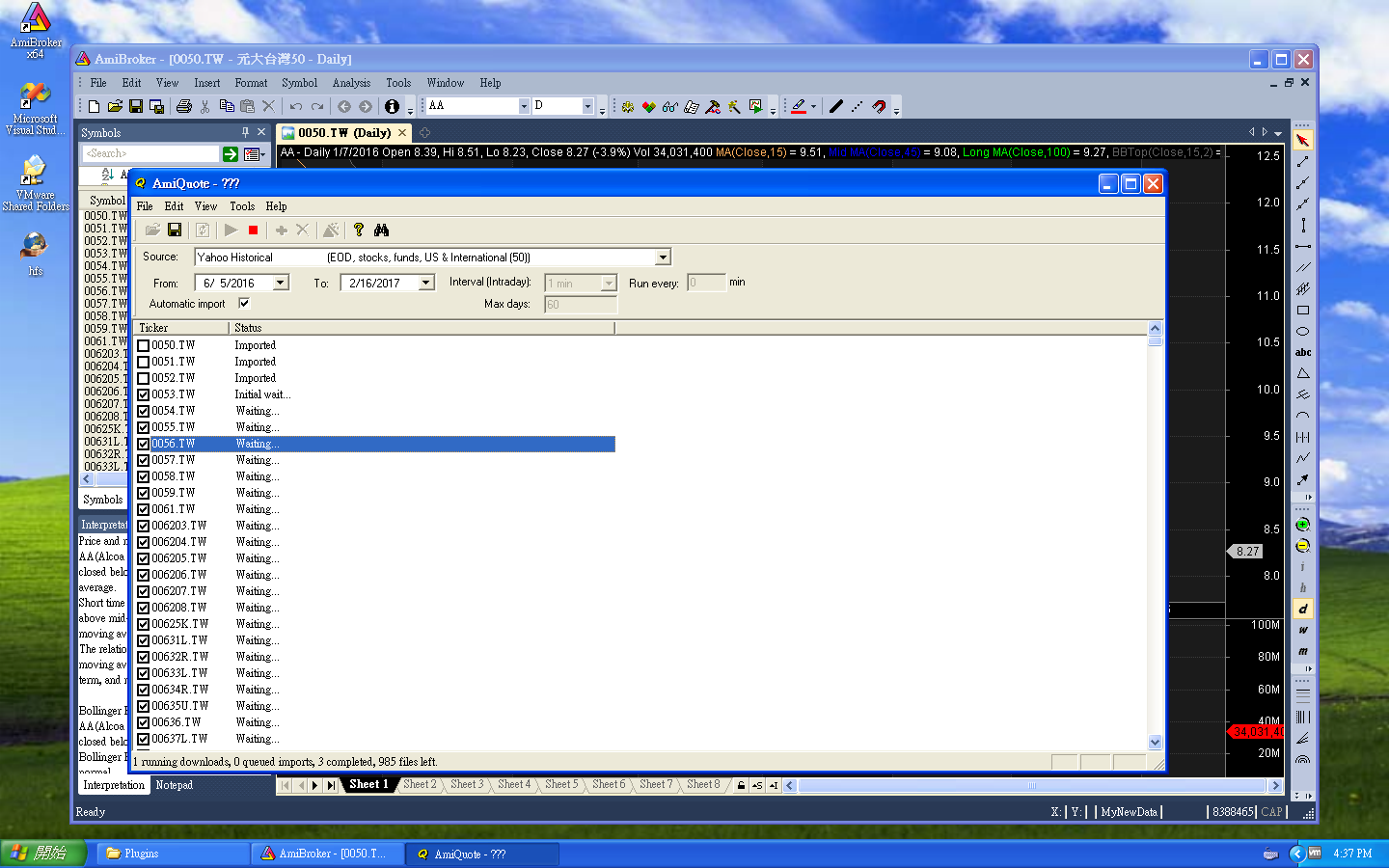Click the black Information icon in AmiBroker toolbar
Image resolution: width=1389 pixels, height=868 pixels.
coord(392,106)
